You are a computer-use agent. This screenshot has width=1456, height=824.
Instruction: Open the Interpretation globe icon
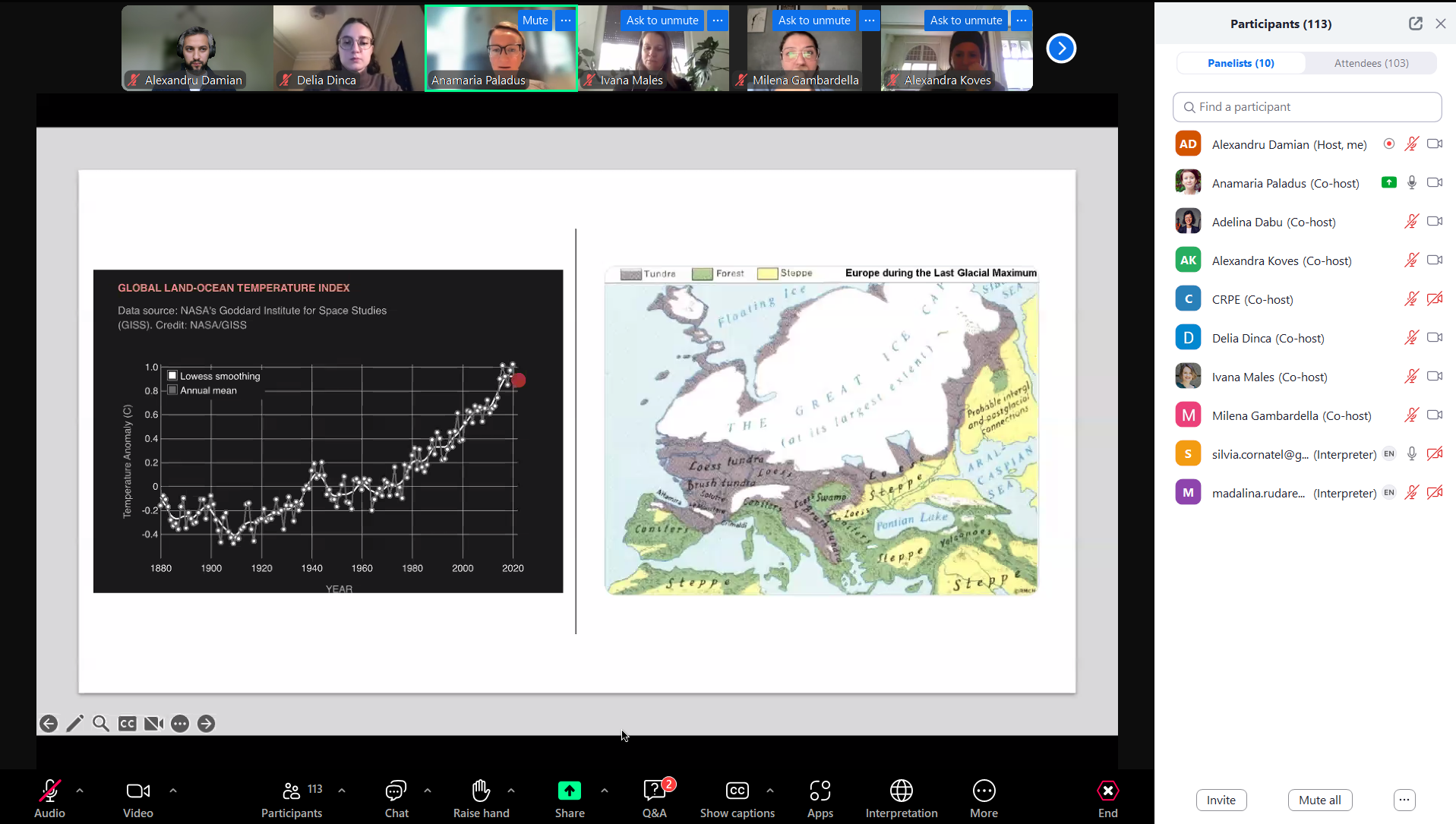click(x=901, y=798)
